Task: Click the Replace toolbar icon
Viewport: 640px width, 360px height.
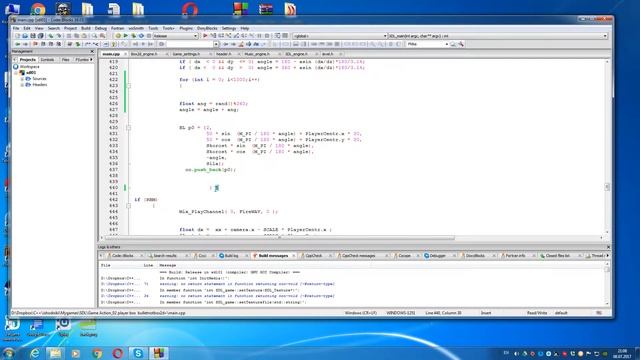Action: [x=102, y=36]
